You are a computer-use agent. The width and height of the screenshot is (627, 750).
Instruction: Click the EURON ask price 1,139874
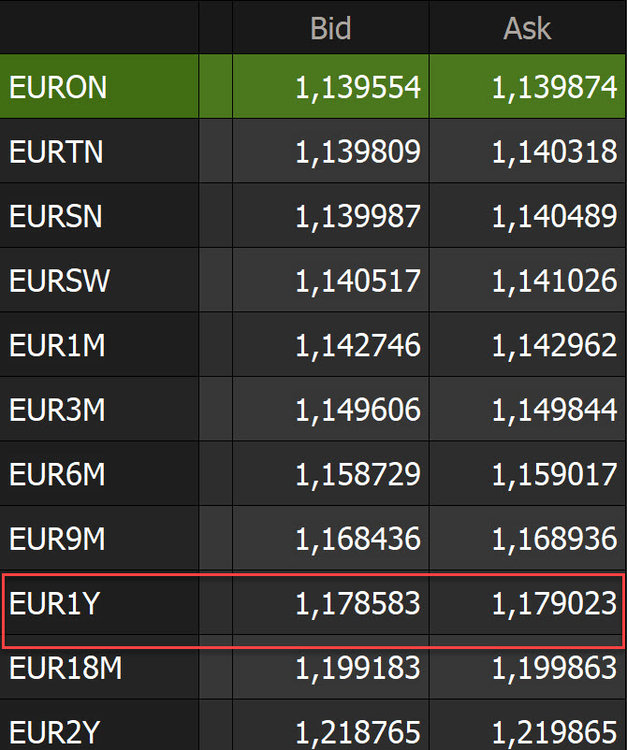pos(554,88)
